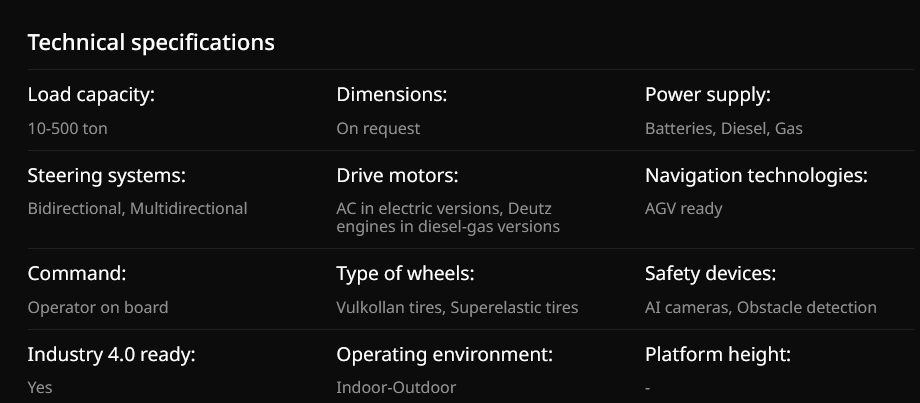The height and width of the screenshot is (403, 920).
Task: Click the Load capacity label
Action: [x=91, y=96]
